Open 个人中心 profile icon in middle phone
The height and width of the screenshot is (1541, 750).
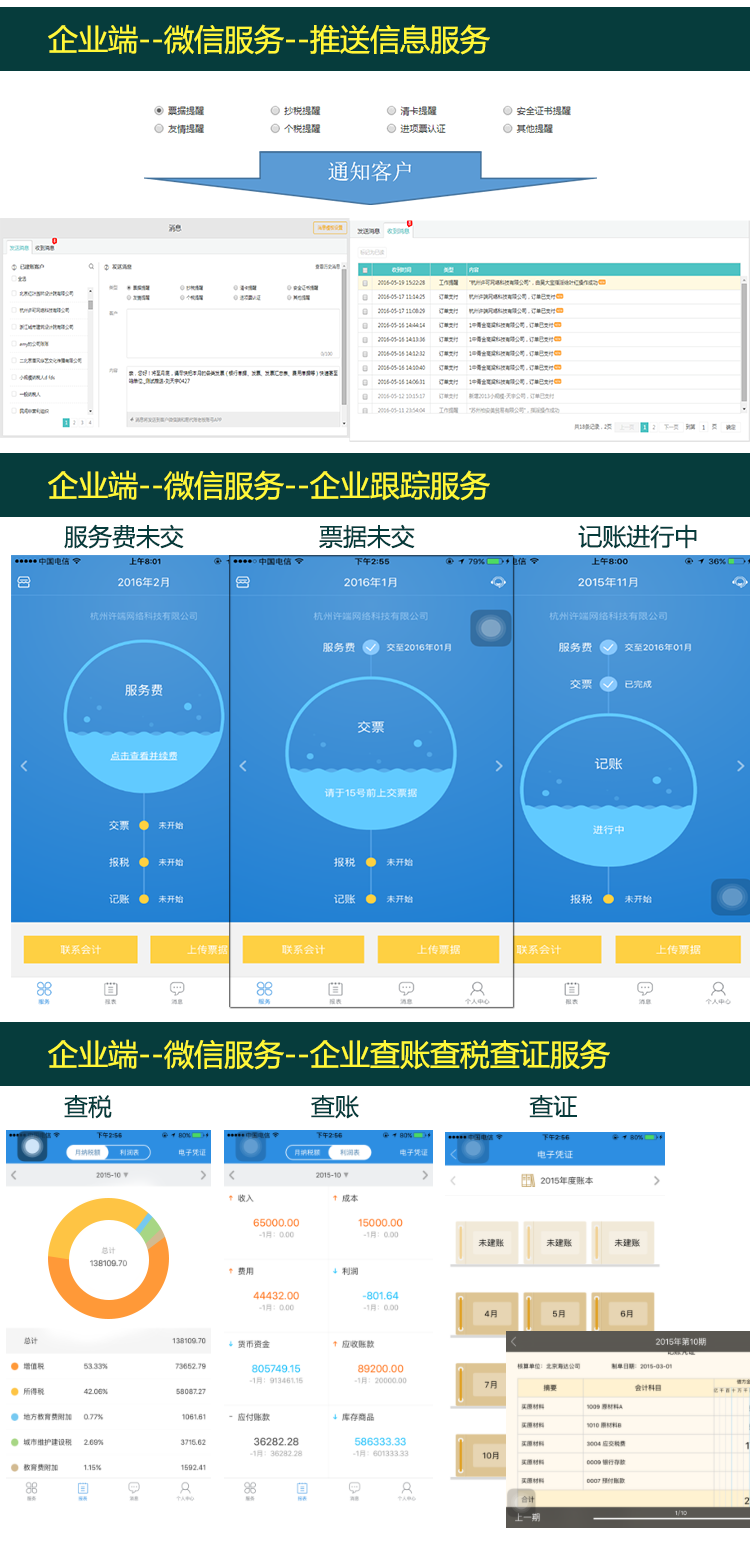(477, 991)
